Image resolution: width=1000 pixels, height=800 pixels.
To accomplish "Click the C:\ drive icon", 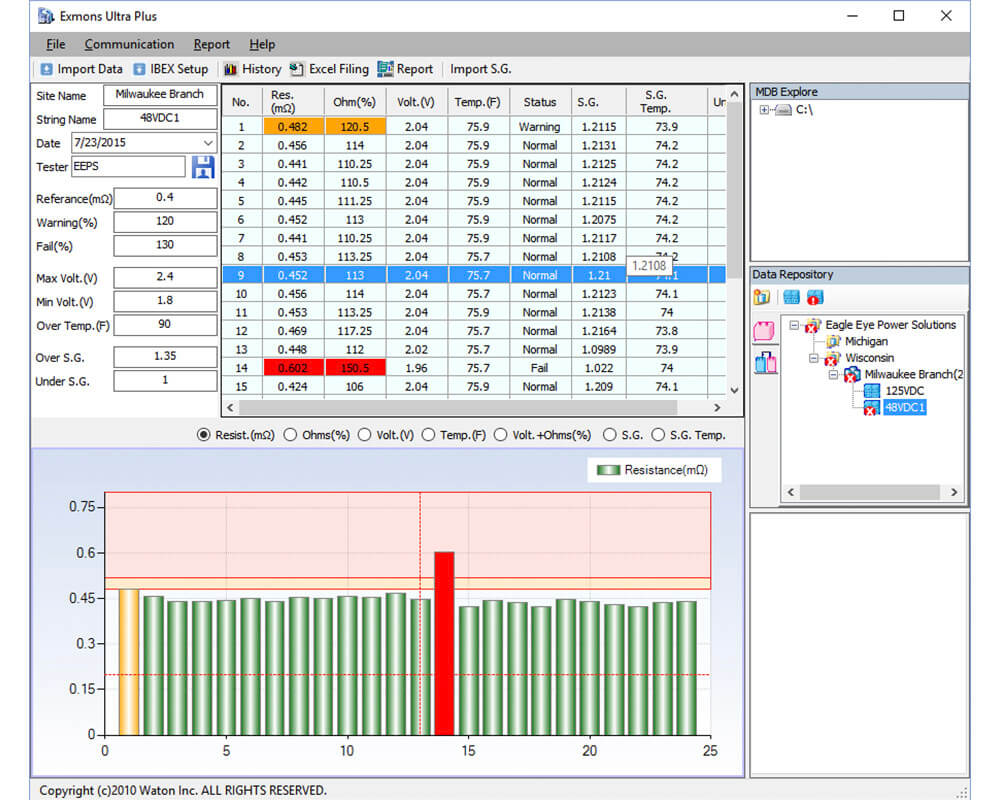I will [x=784, y=110].
